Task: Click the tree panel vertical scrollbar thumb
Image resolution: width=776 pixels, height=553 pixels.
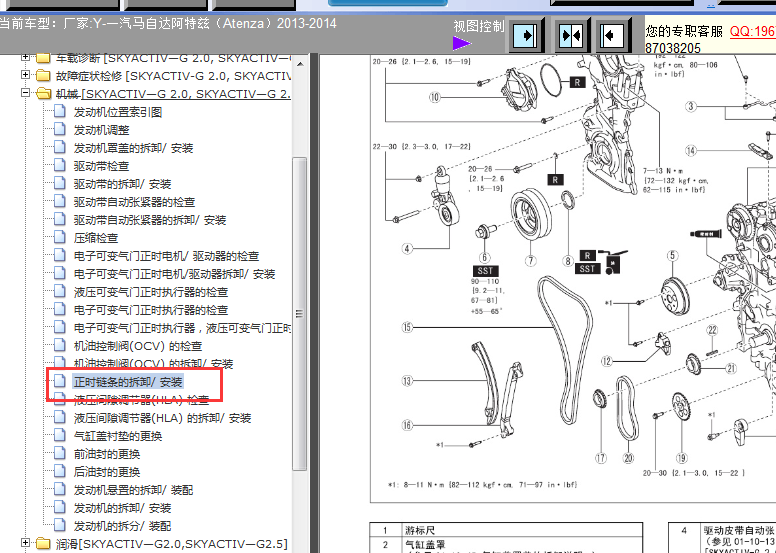Action: pyautogui.click(x=299, y=314)
